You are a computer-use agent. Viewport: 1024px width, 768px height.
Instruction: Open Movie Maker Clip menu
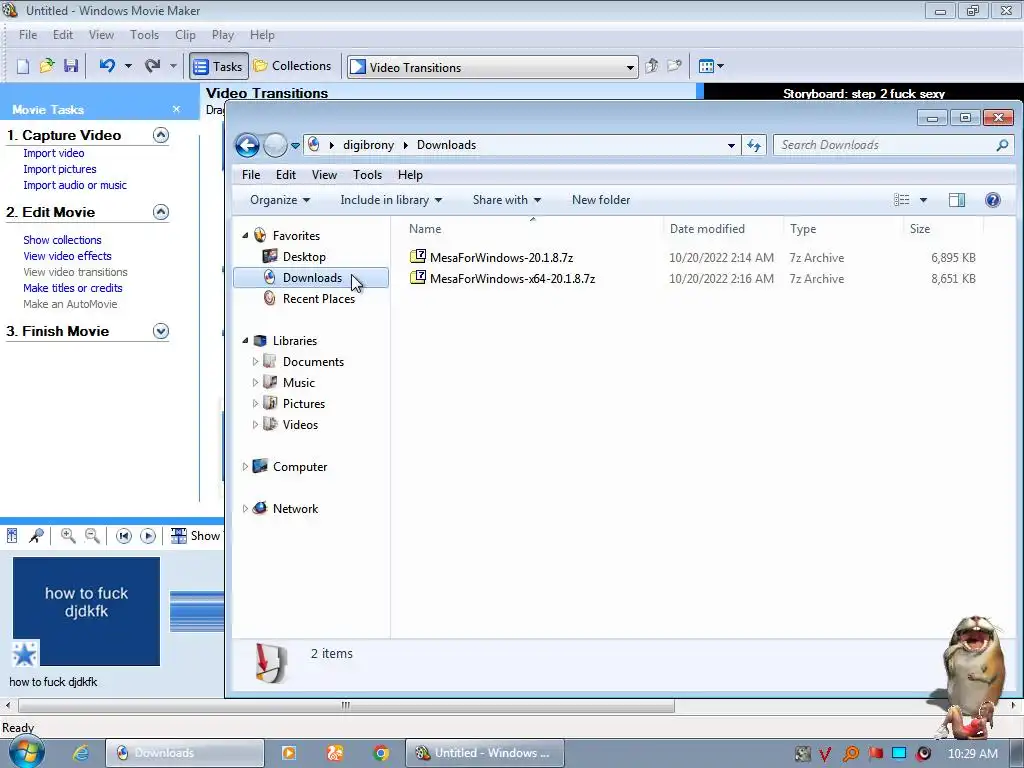(x=185, y=35)
